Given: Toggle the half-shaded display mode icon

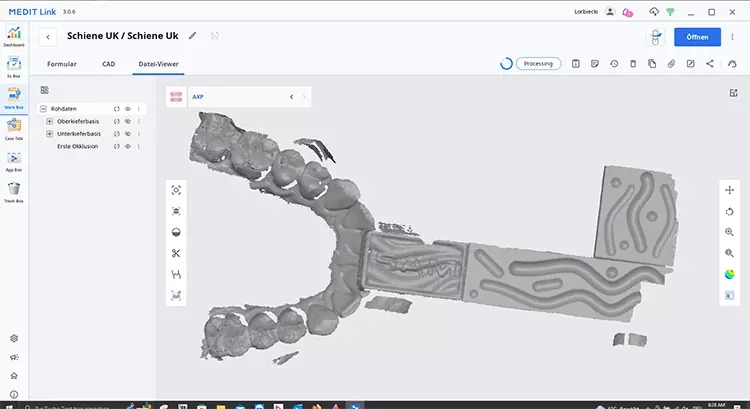Looking at the screenshot, I should [x=176, y=232].
